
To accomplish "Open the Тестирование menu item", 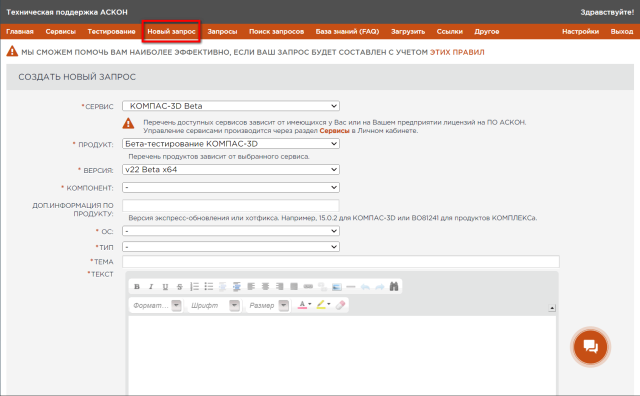I will 111,31.
